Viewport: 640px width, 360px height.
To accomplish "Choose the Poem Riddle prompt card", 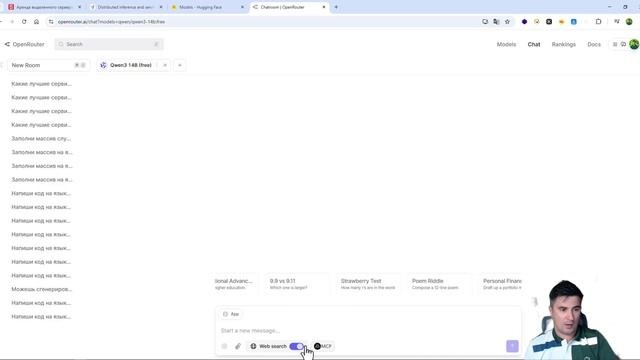I will click(x=440, y=284).
